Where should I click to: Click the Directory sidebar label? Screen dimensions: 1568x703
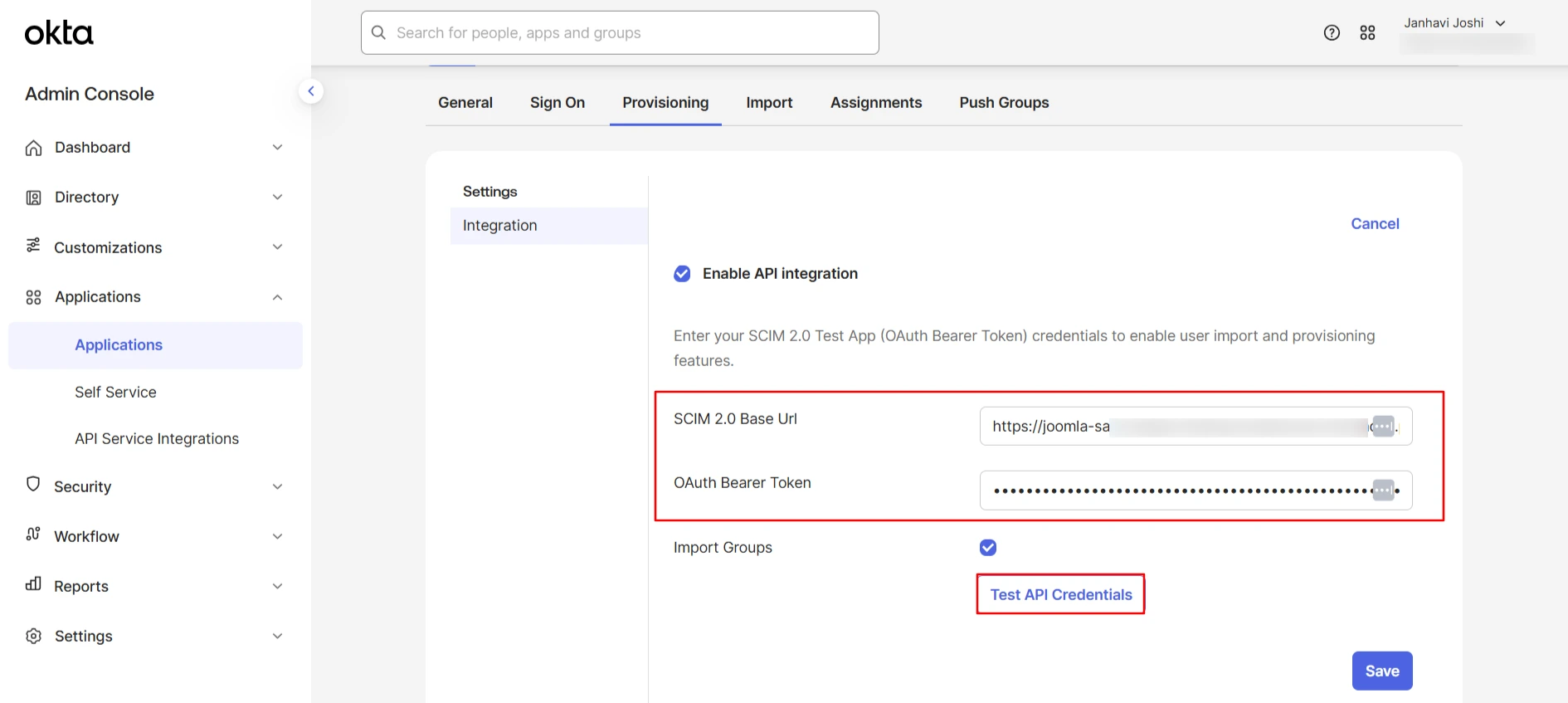click(x=86, y=198)
